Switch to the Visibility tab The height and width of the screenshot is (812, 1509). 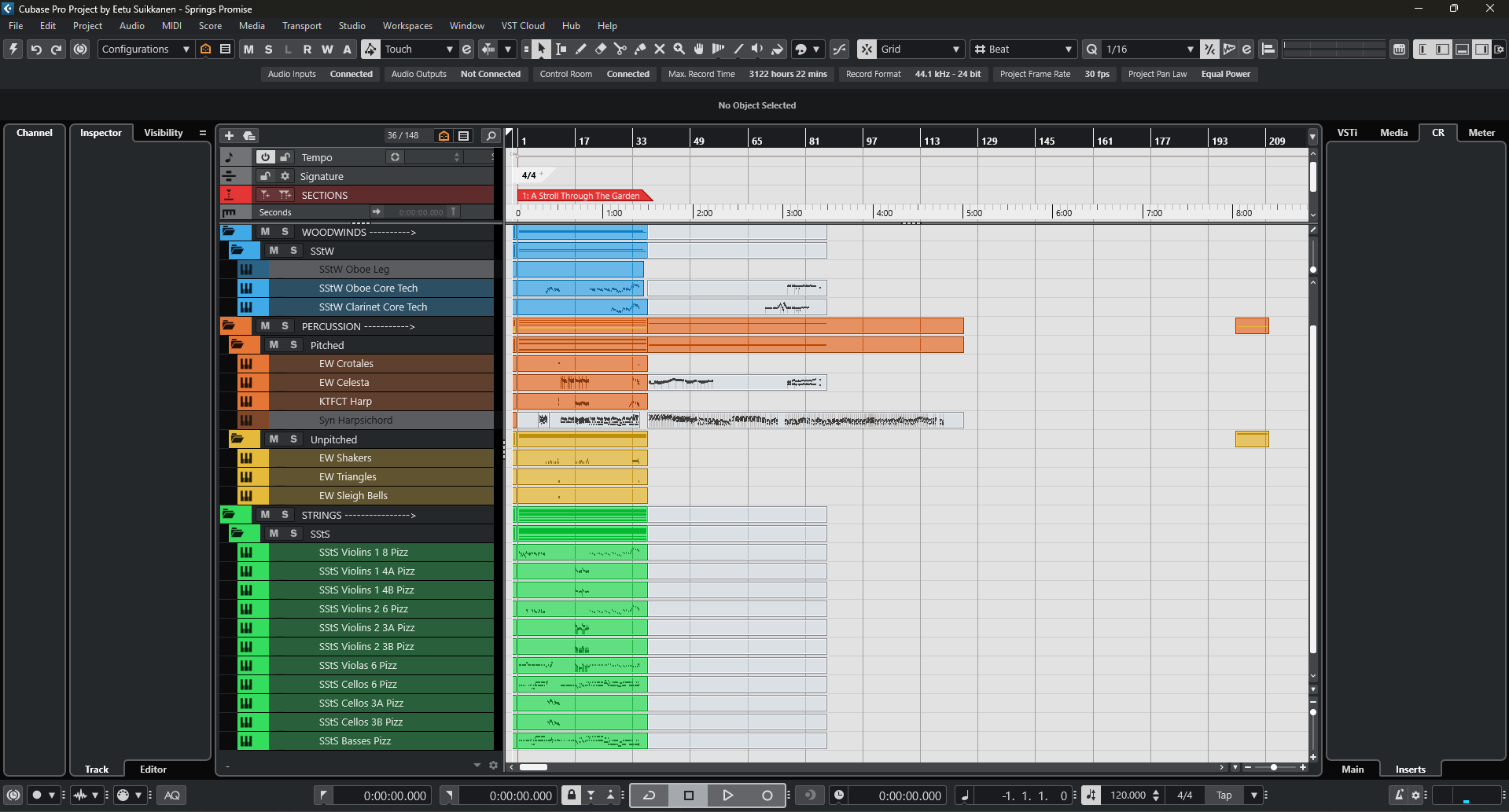point(164,133)
